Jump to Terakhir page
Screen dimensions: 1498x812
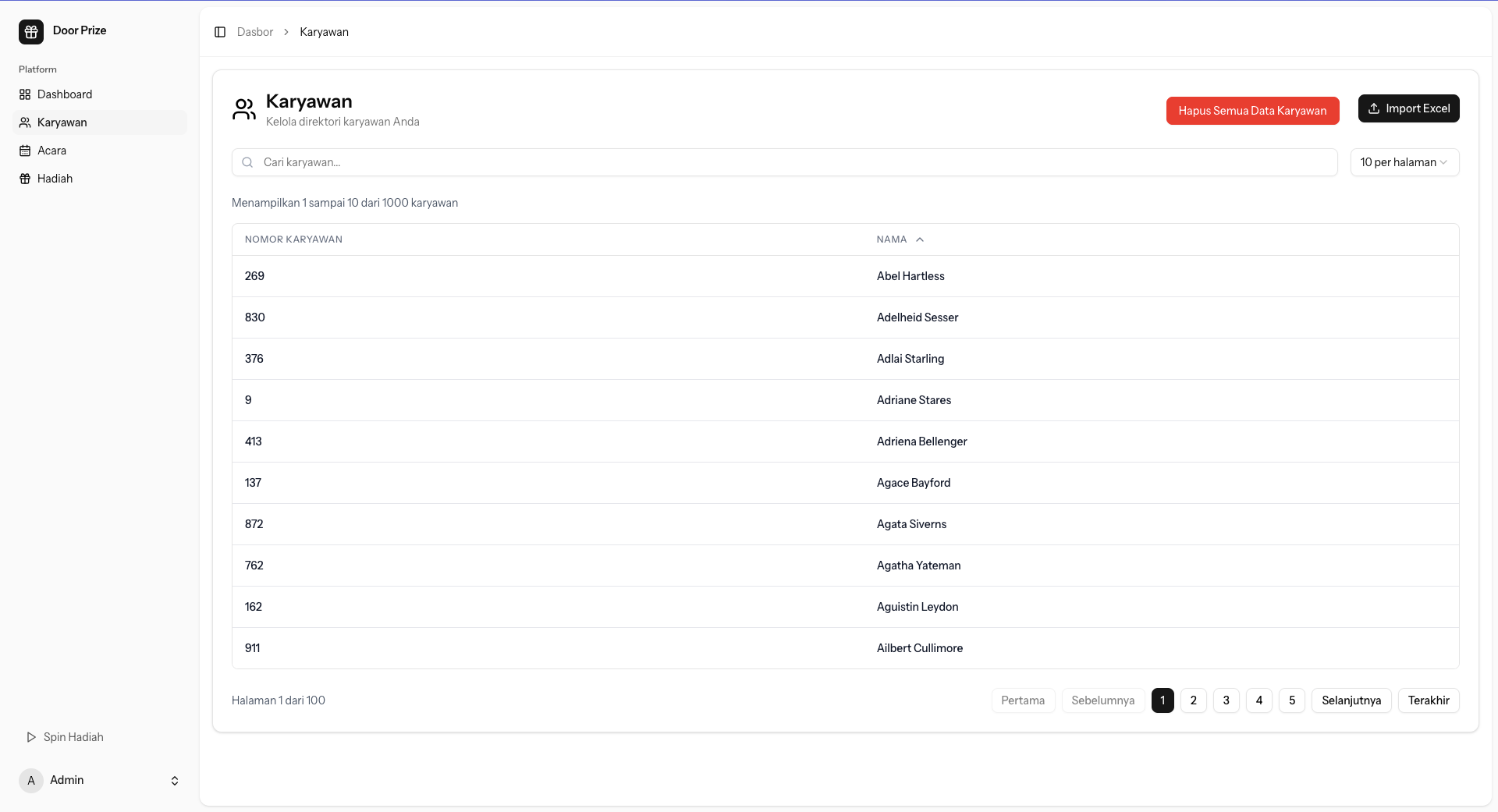(1429, 700)
